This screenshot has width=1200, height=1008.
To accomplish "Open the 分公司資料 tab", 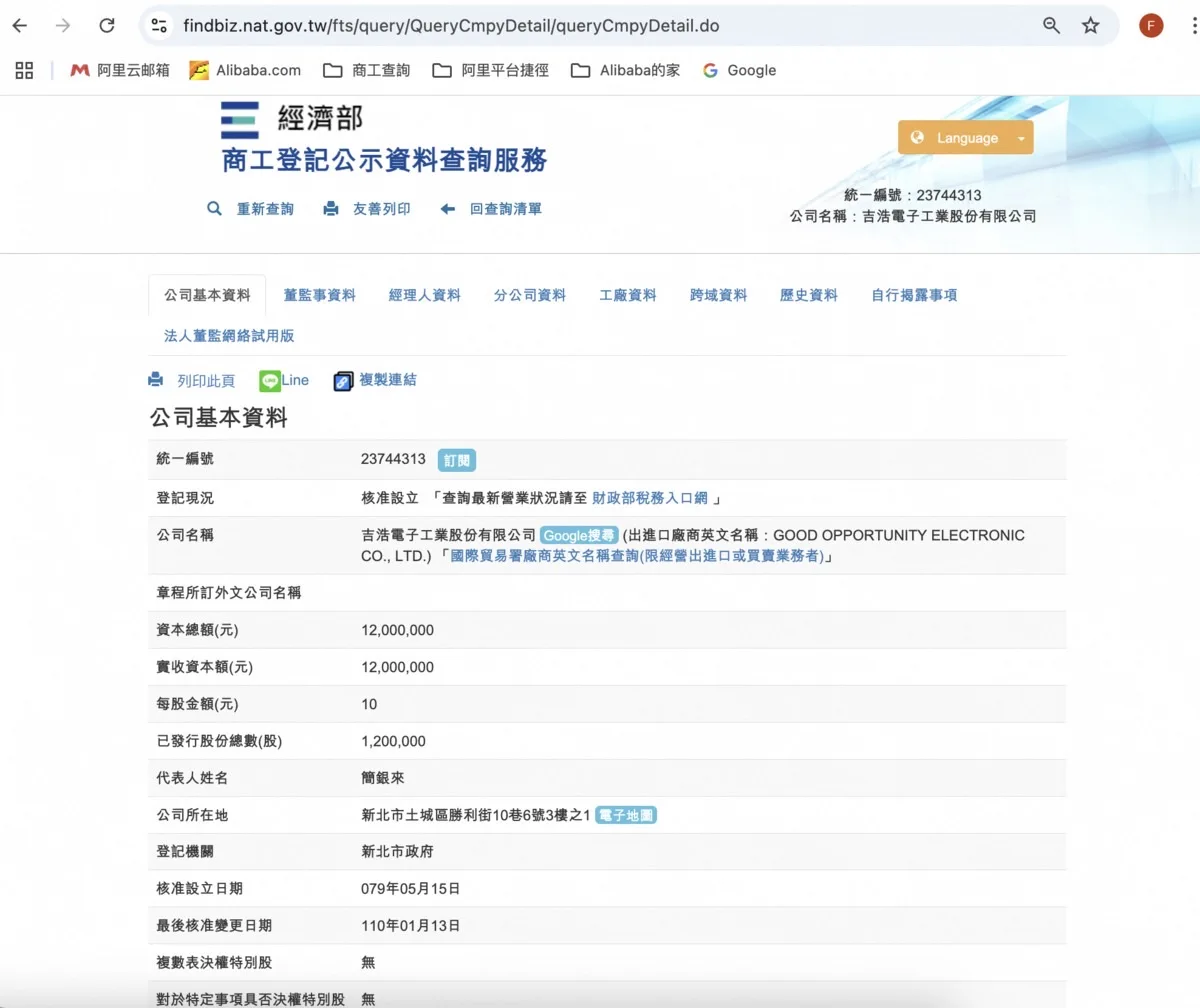I will [530, 295].
